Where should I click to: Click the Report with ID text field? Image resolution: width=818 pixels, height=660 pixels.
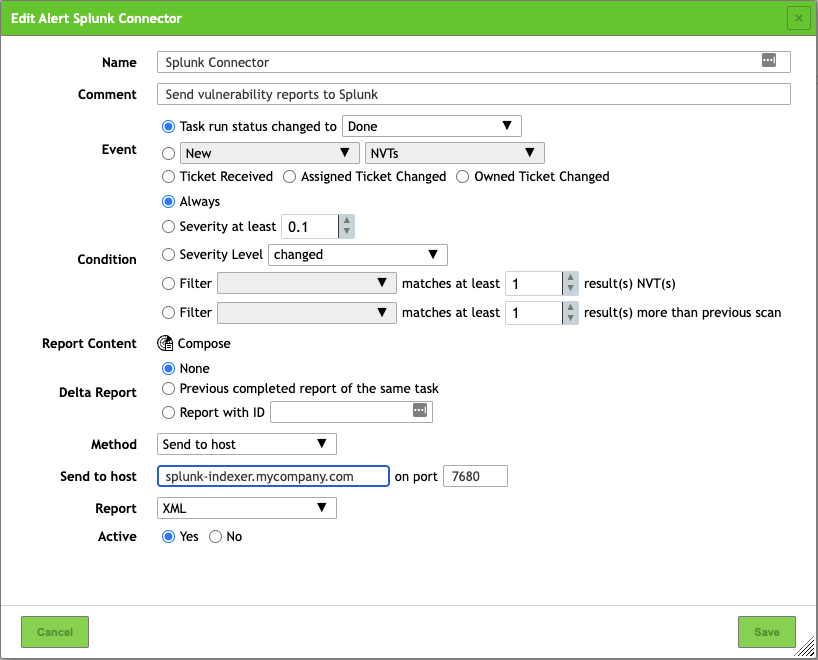351,412
